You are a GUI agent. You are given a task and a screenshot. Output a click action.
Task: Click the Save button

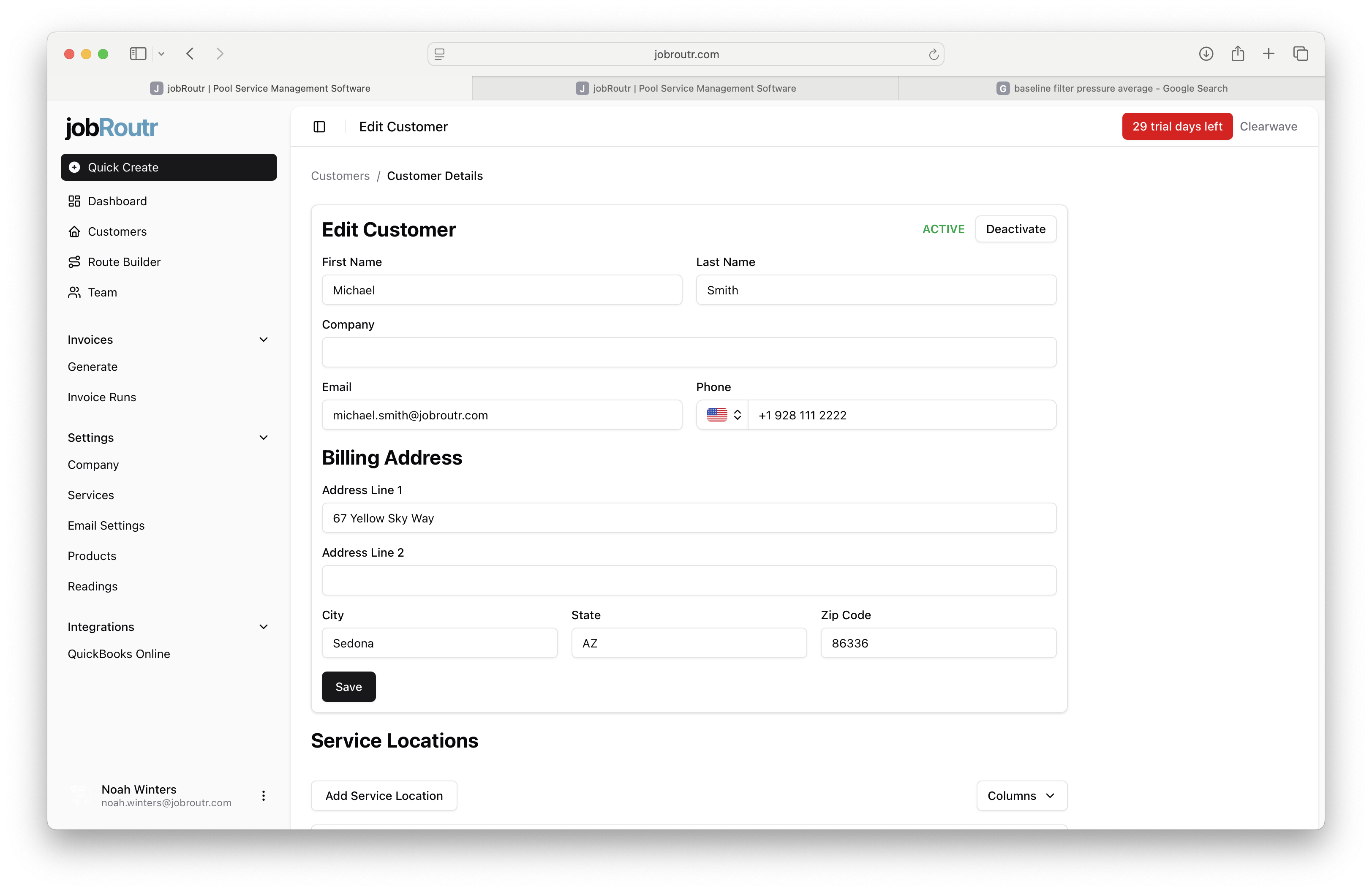(x=348, y=686)
